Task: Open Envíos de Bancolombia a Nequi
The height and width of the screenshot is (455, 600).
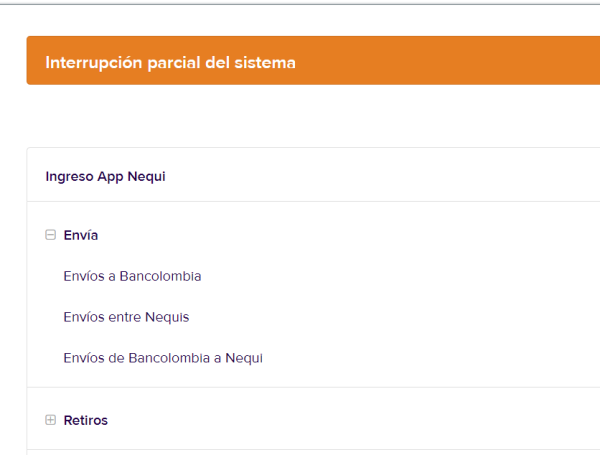Action: point(162,357)
